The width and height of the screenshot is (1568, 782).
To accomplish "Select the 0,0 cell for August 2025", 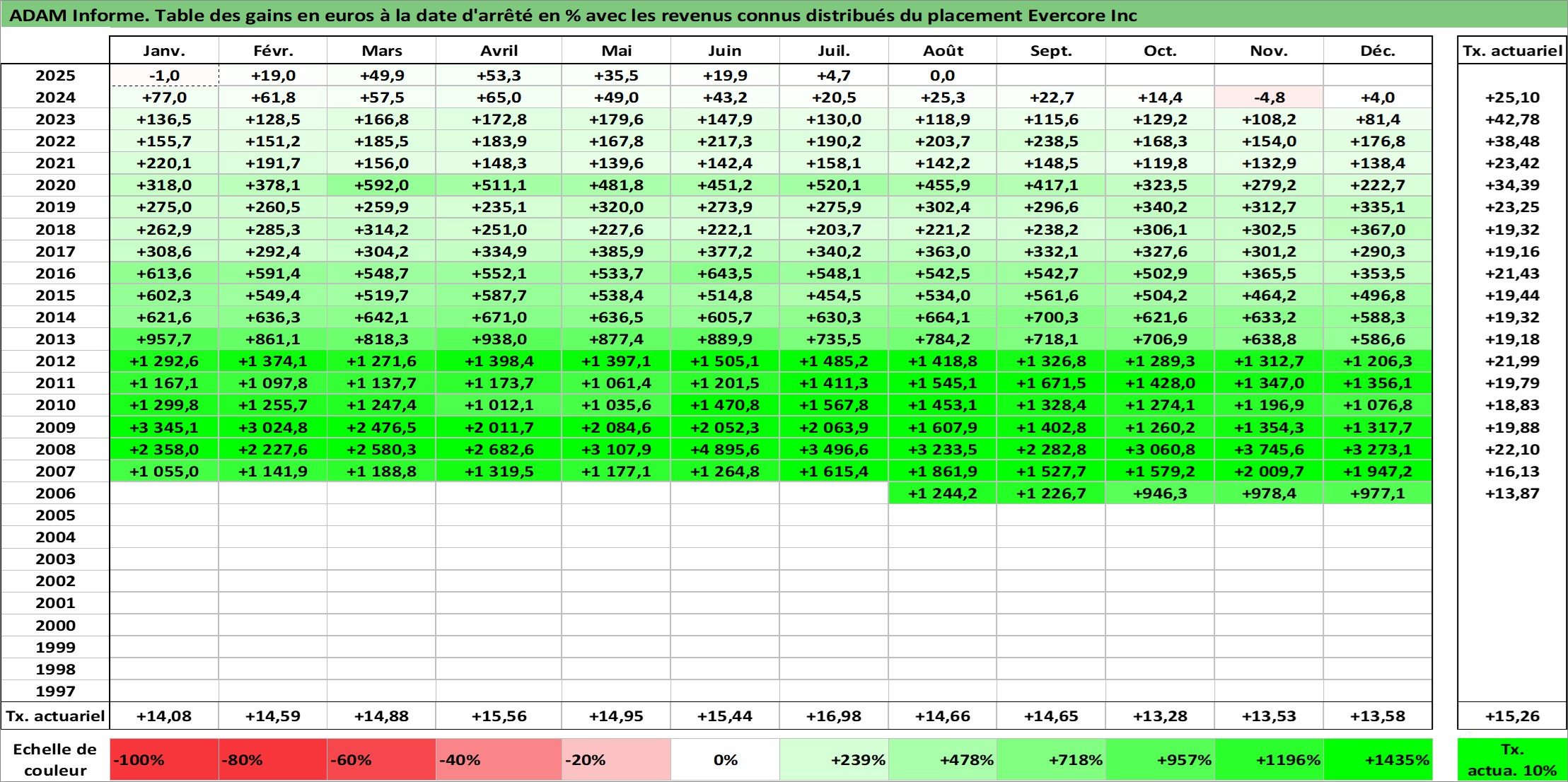I will pyautogui.click(x=942, y=76).
